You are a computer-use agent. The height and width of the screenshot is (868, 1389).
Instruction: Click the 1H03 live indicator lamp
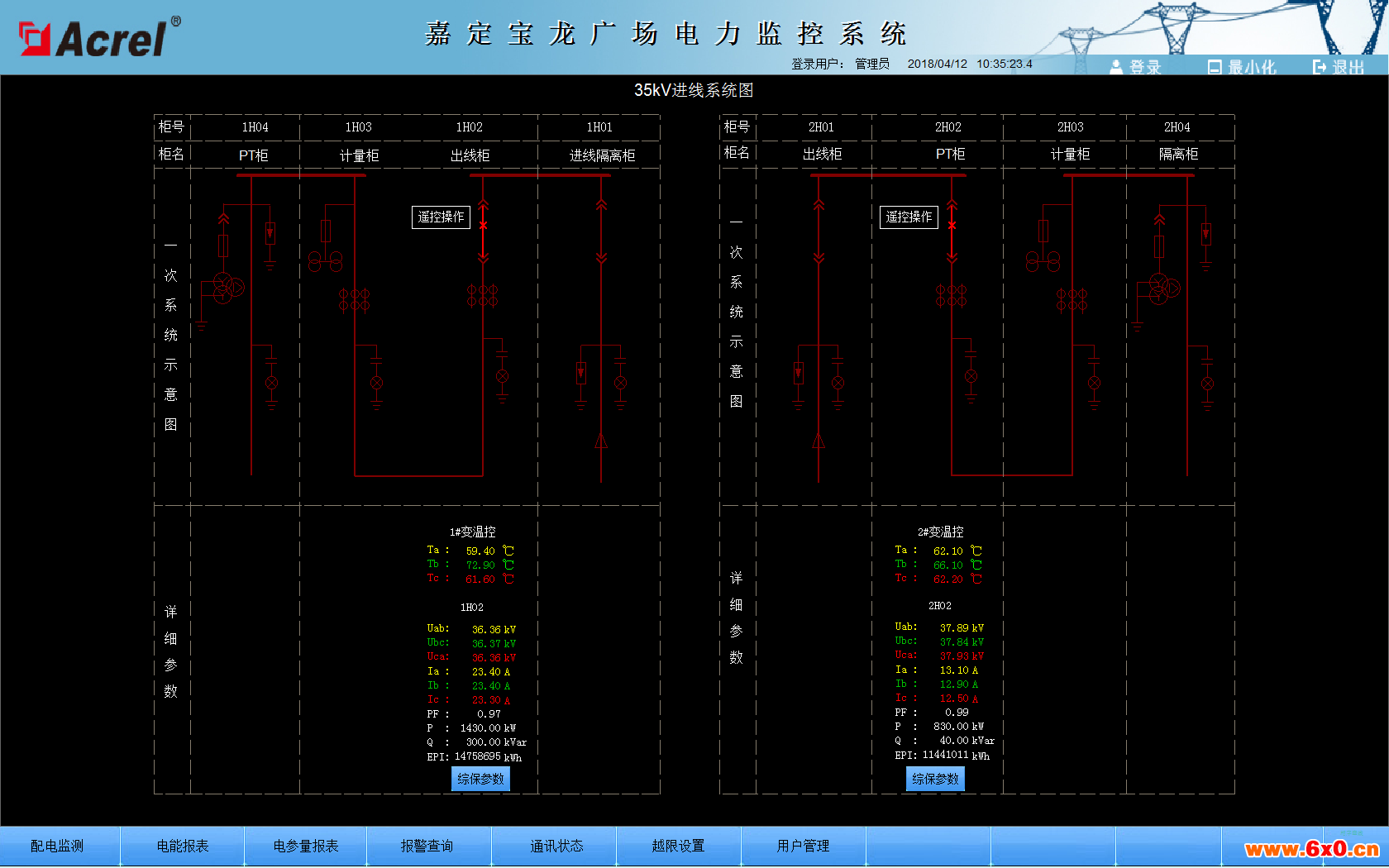[x=376, y=383]
